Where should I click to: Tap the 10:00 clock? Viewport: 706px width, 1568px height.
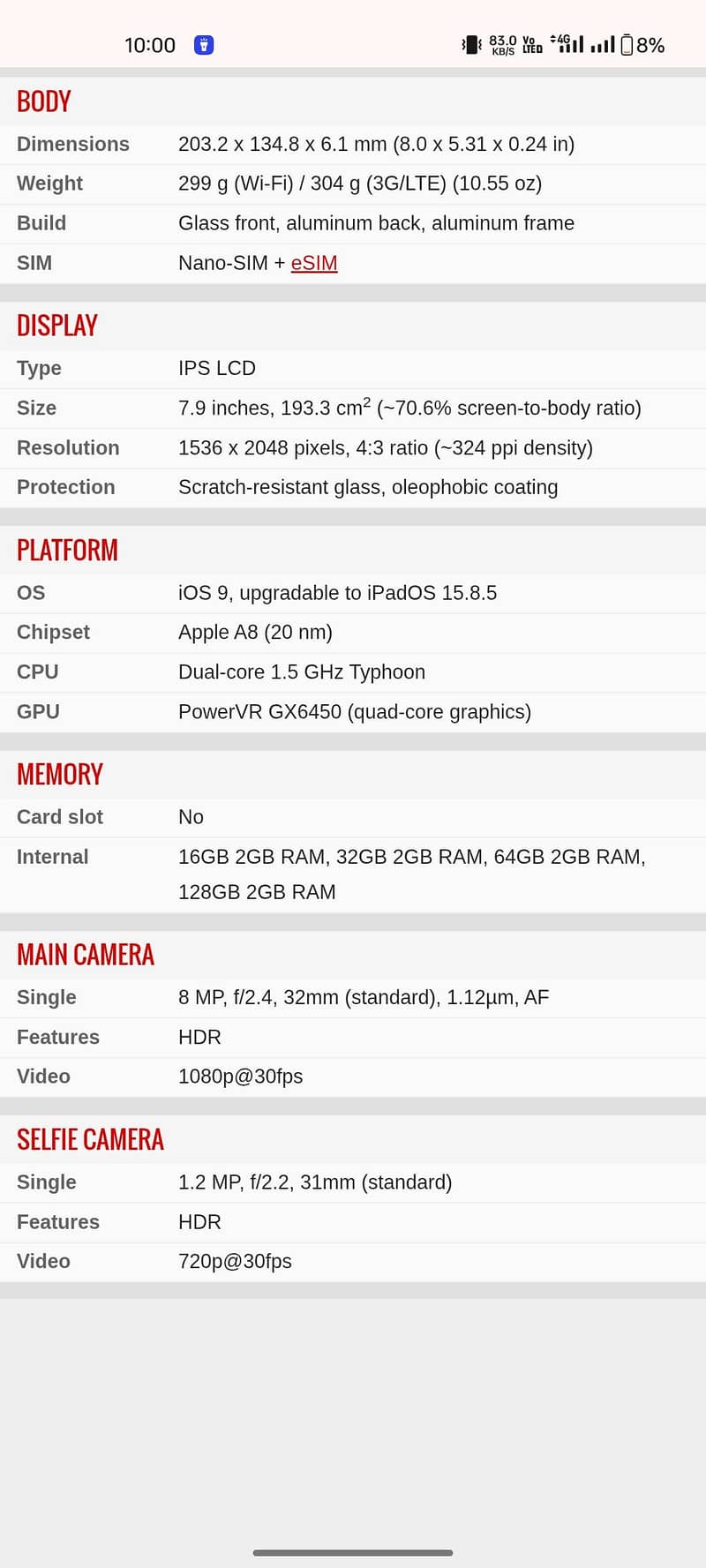(x=150, y=45)
